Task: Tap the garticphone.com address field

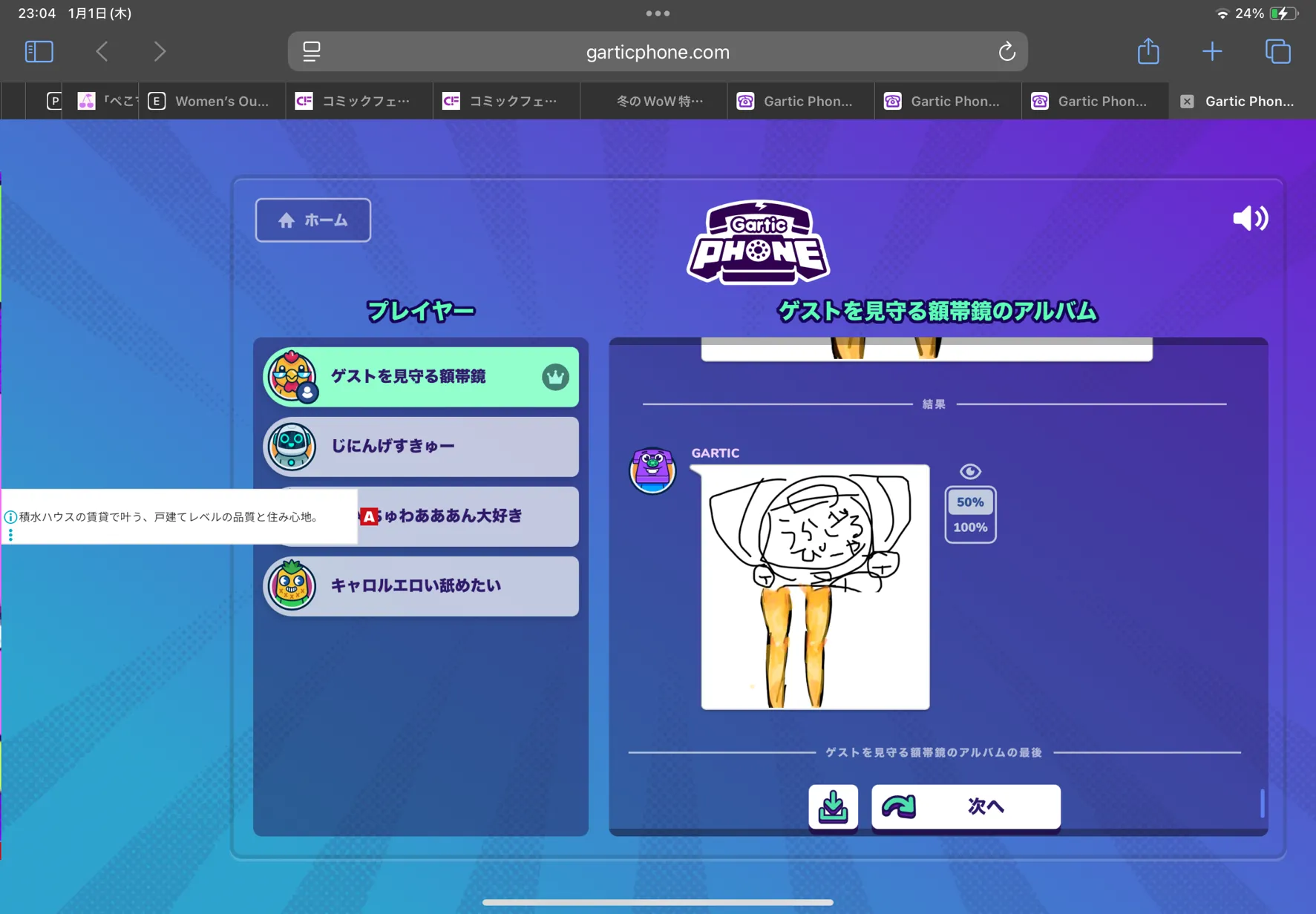Action: tap(658, 51)
